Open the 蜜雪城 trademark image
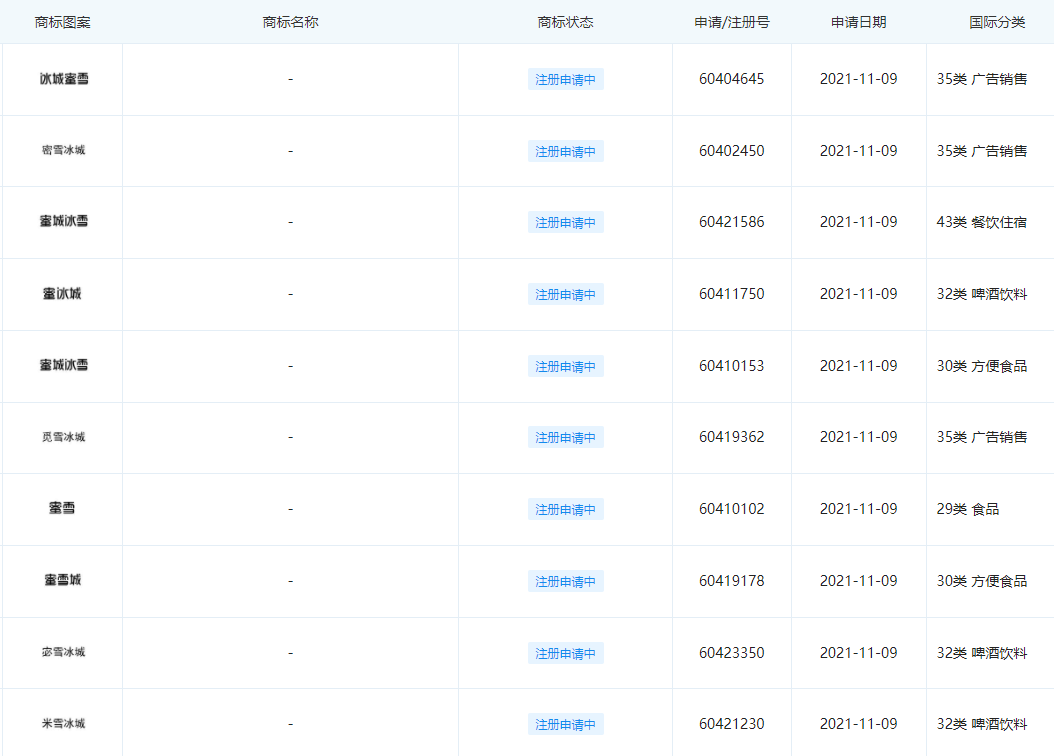Screen dimensions: 1054x756 63,579
